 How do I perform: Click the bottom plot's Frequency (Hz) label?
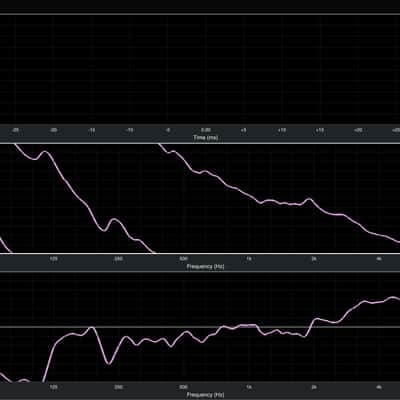[205, 395]
